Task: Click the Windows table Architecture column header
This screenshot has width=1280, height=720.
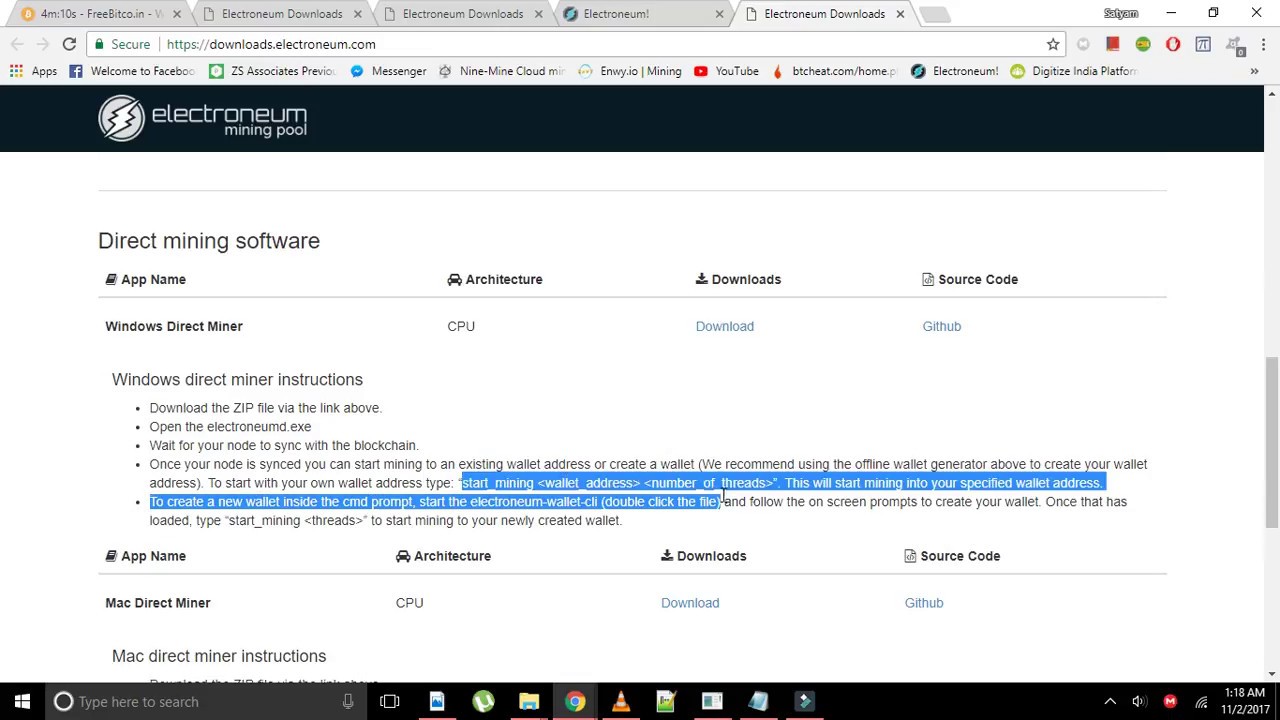Action: 495,279
